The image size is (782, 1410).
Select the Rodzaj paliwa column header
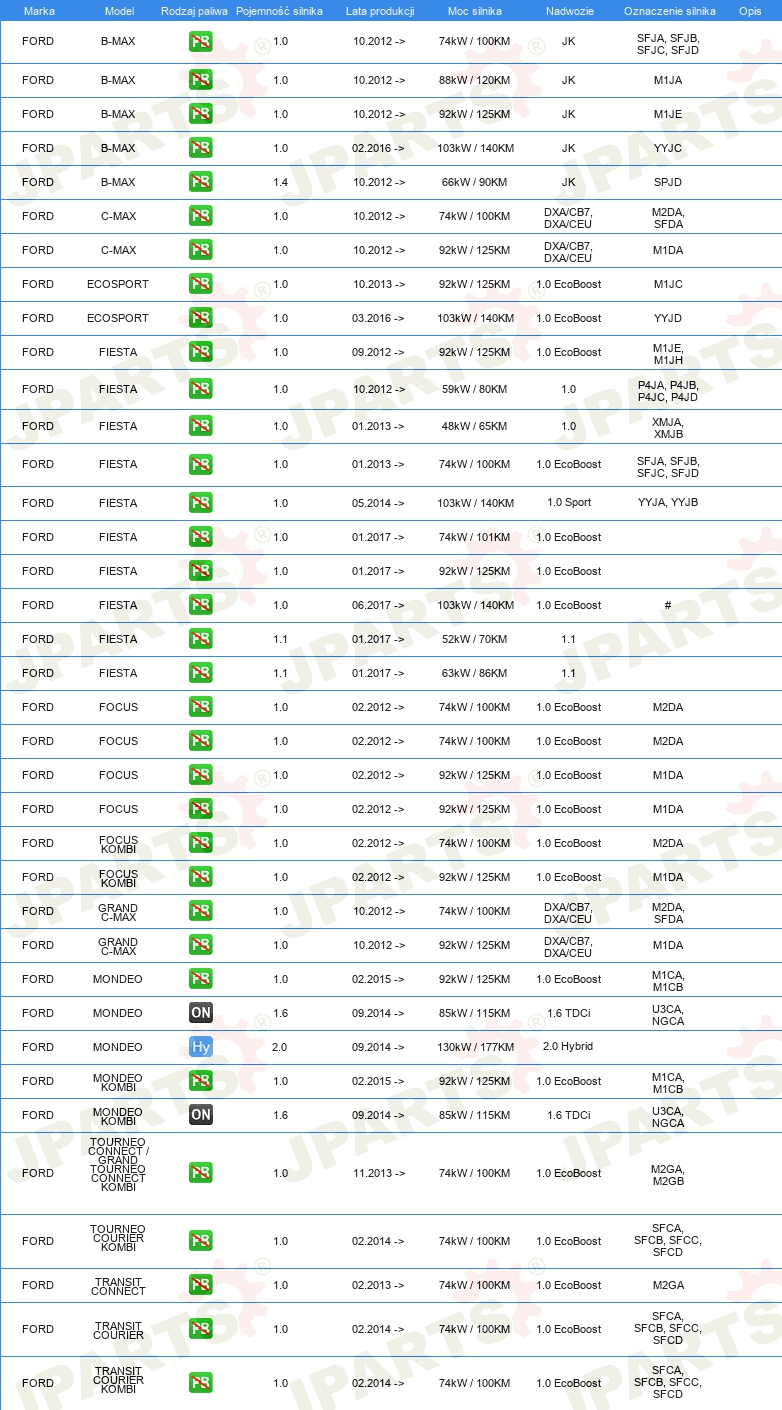click(x=195, y=10)
